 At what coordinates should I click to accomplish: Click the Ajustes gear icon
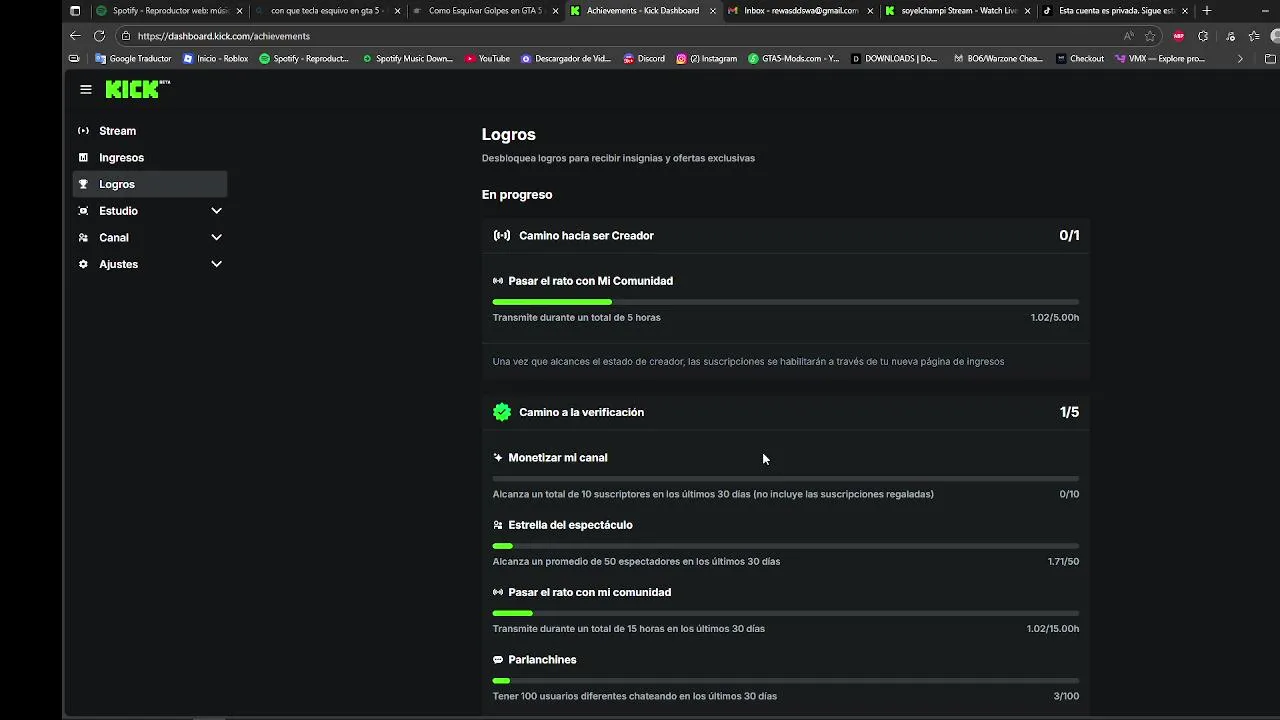(x=83, y=264)
